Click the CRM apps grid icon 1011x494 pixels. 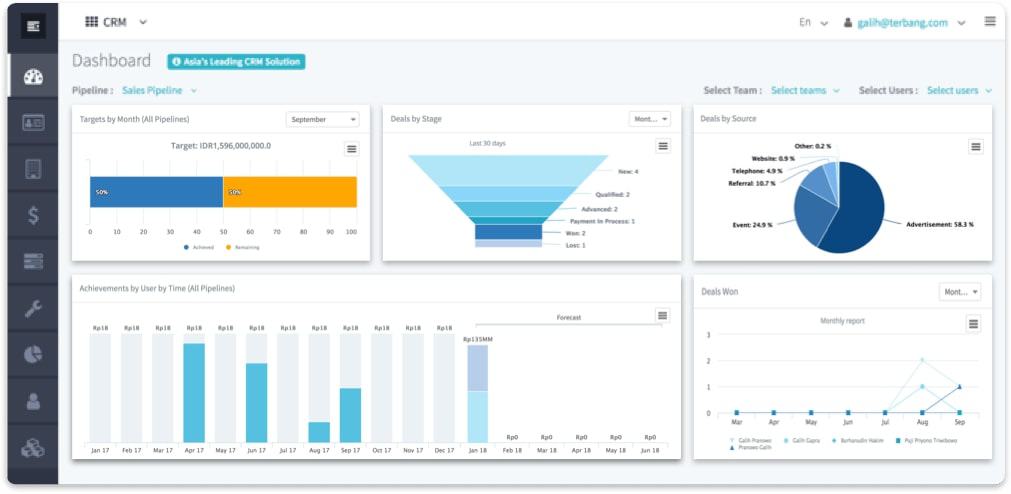point(92,22)
